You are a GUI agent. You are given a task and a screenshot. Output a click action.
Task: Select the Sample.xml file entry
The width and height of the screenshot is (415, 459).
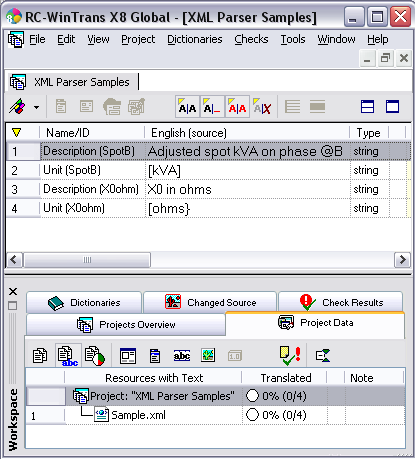pyautogui.click(x=130, y=415)
